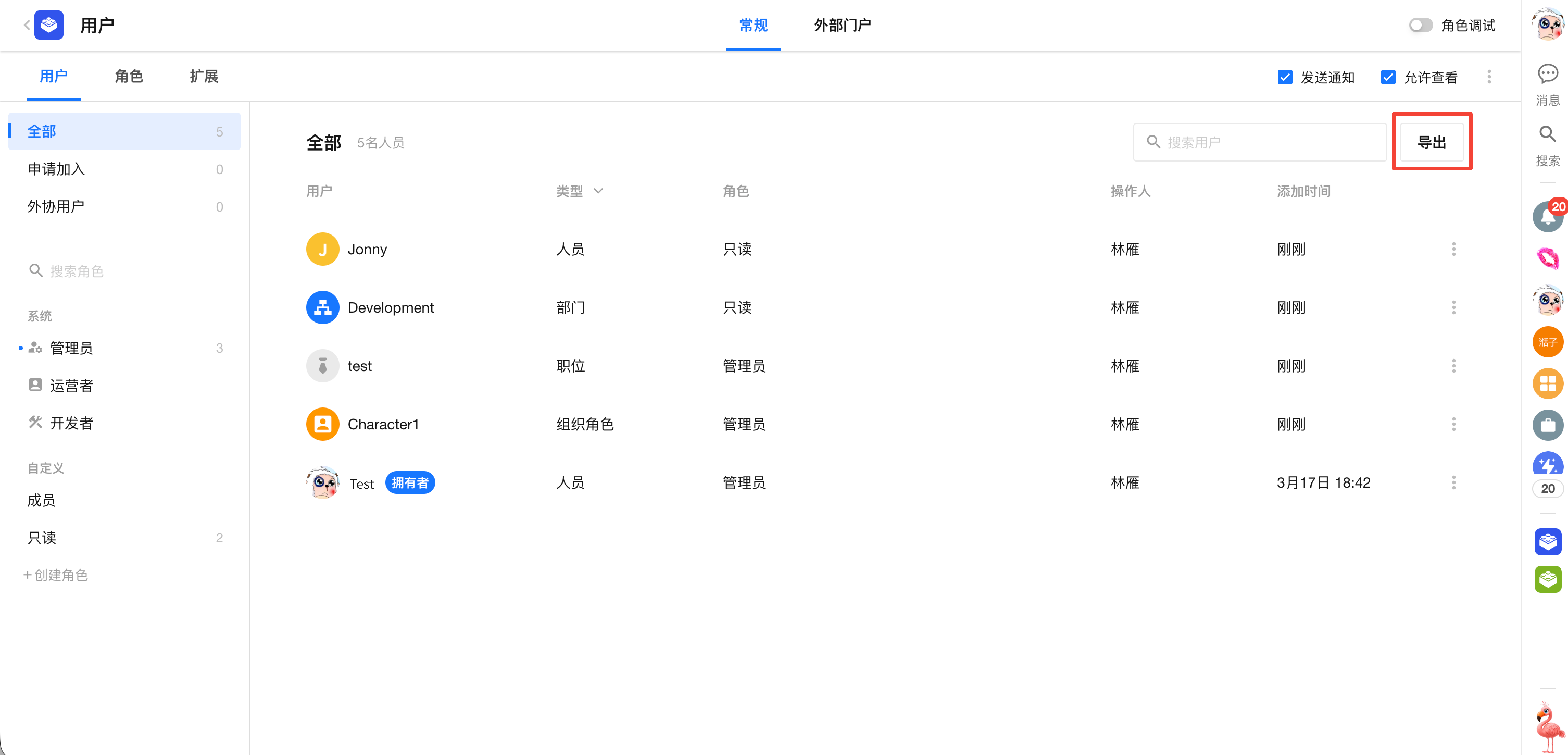Select the 成员 custom role

point(124,500)
